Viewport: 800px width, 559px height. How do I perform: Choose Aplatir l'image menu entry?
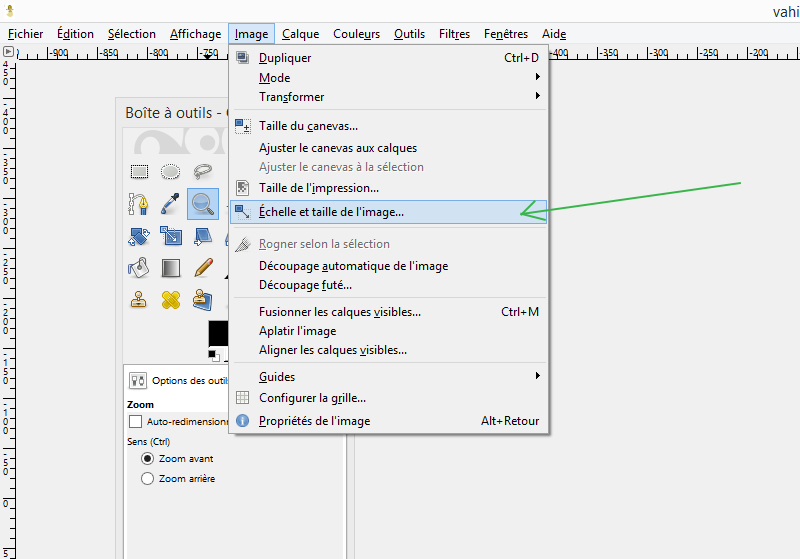389,331
